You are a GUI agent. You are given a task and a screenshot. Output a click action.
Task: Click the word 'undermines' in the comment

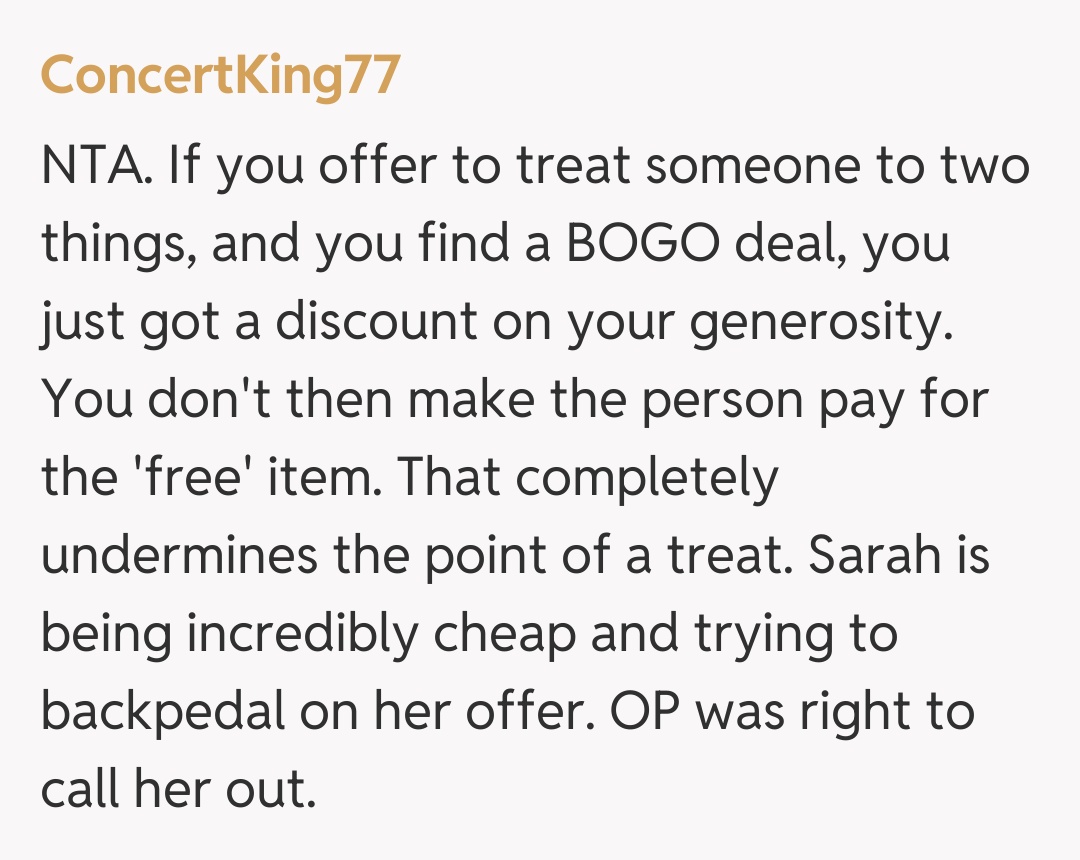(x=179, y=556)
